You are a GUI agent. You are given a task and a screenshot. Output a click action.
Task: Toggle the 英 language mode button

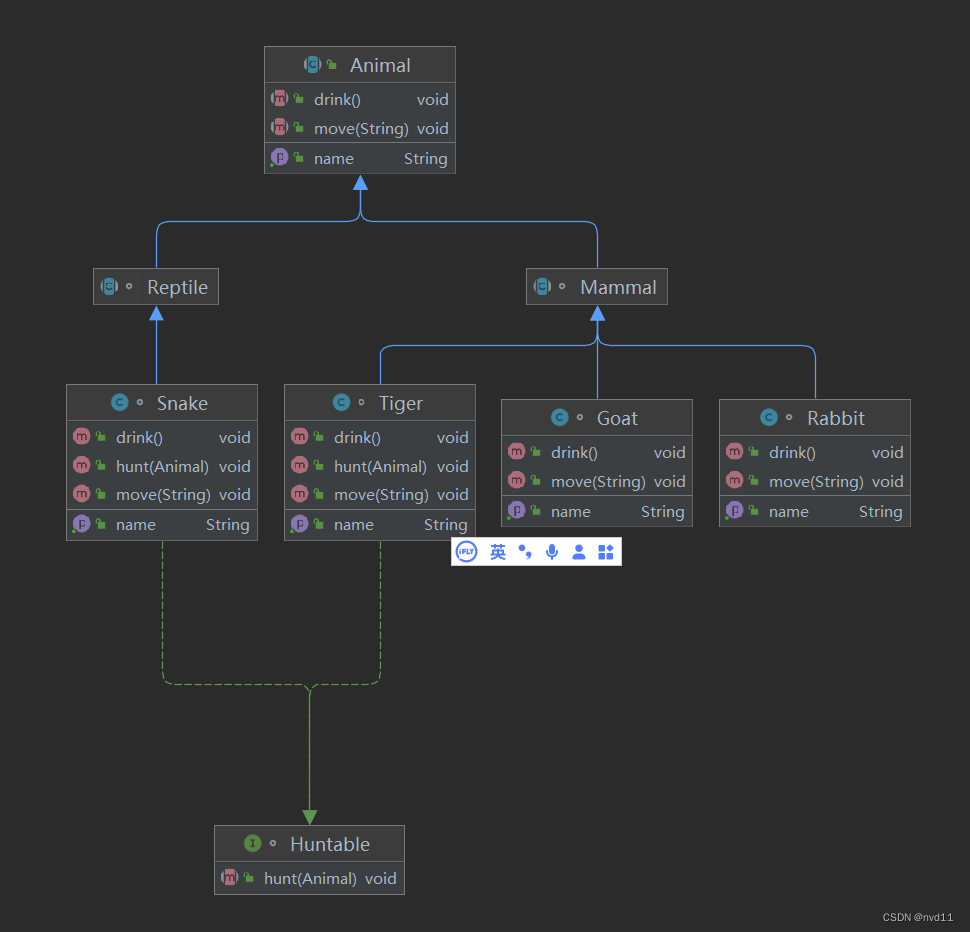[x=497, y=552]
